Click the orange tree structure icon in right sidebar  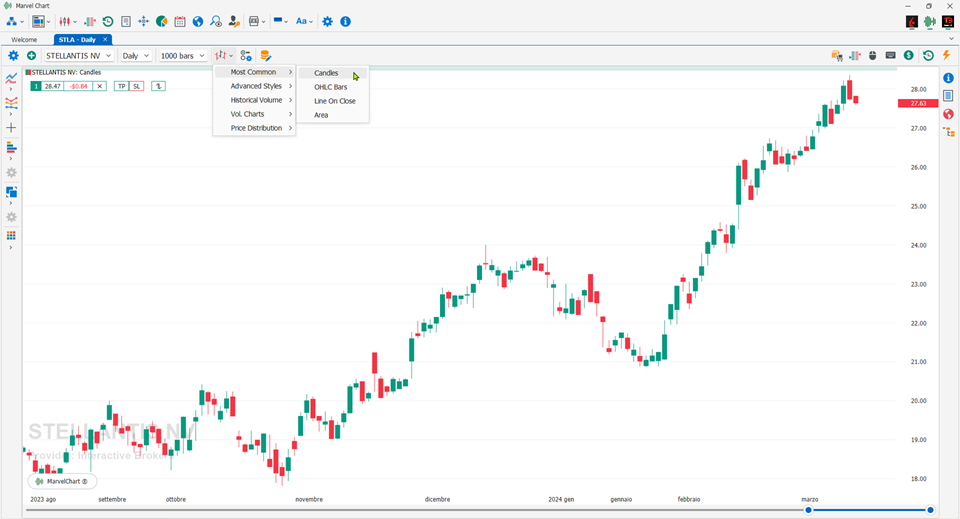pos(948,132)
